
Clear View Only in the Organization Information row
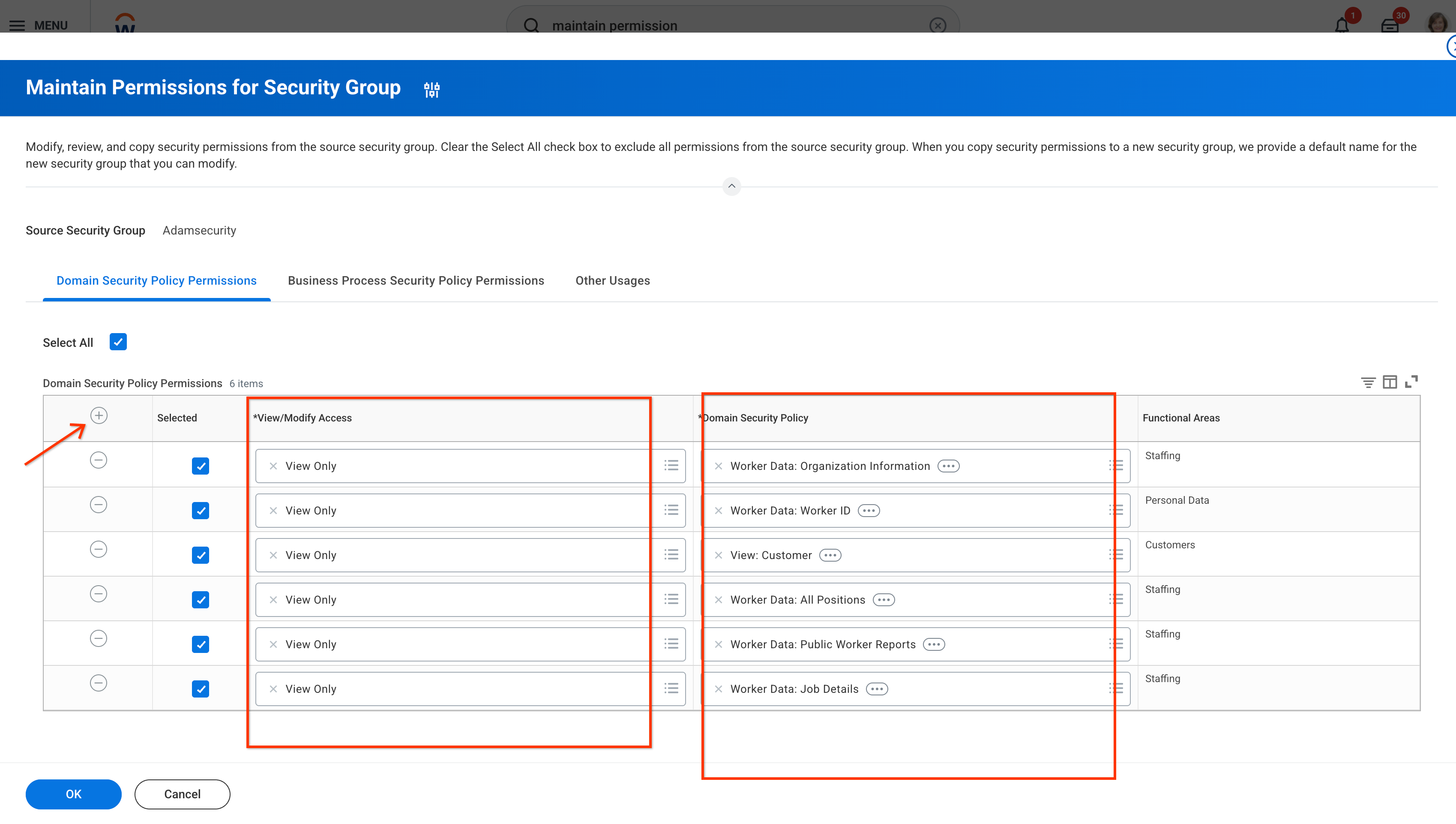point(273,466)
